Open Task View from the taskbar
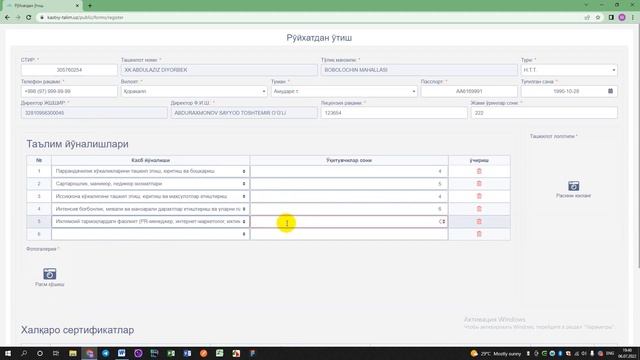Screen dimensions: 640x360 coord(56,353)
